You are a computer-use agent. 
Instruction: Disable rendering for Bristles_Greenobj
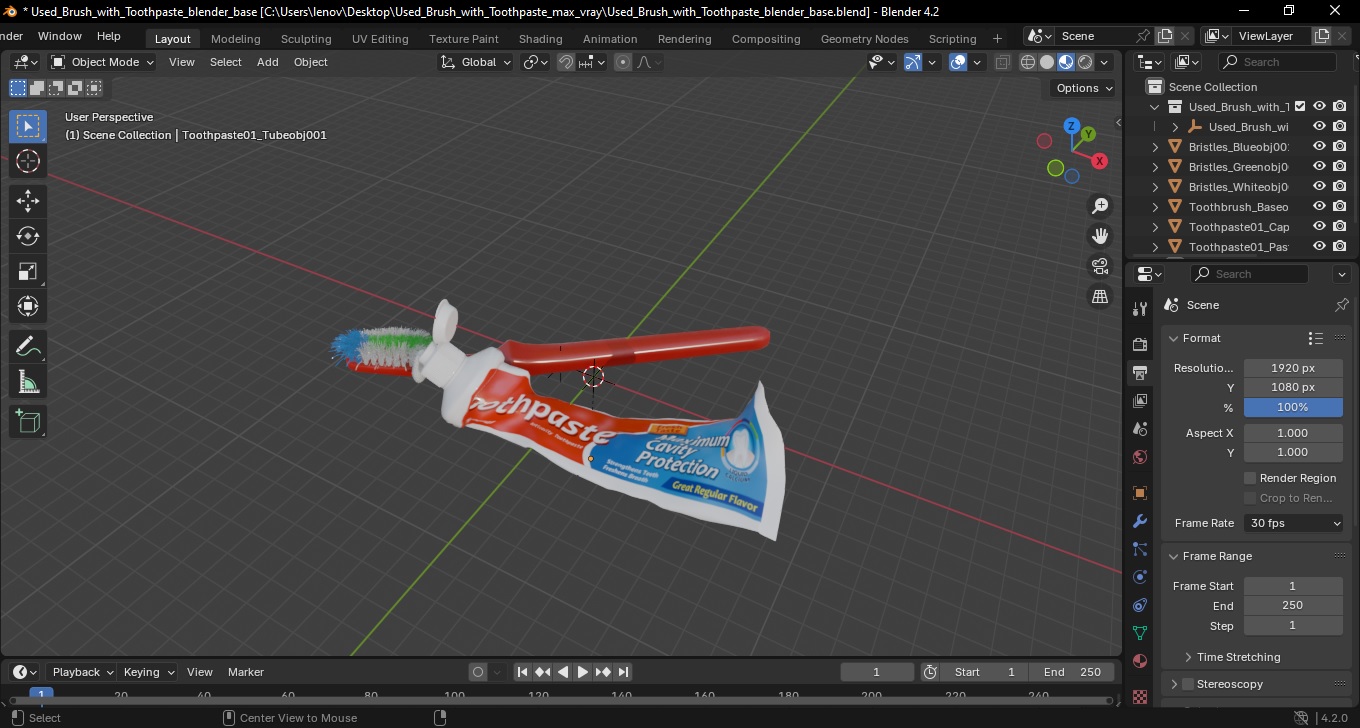pos(1340,167)
